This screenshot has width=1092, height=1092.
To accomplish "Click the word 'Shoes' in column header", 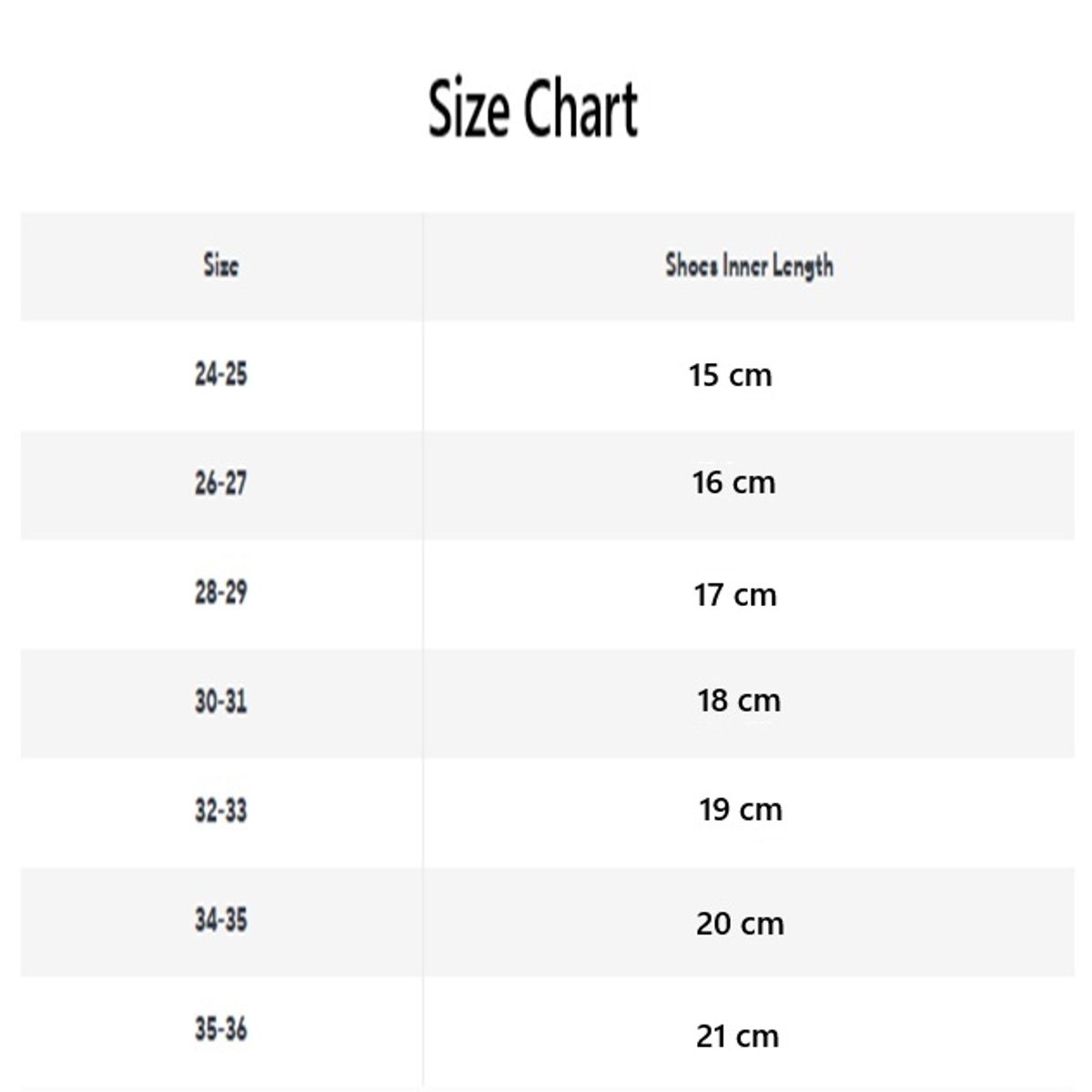I will (692, 266).
